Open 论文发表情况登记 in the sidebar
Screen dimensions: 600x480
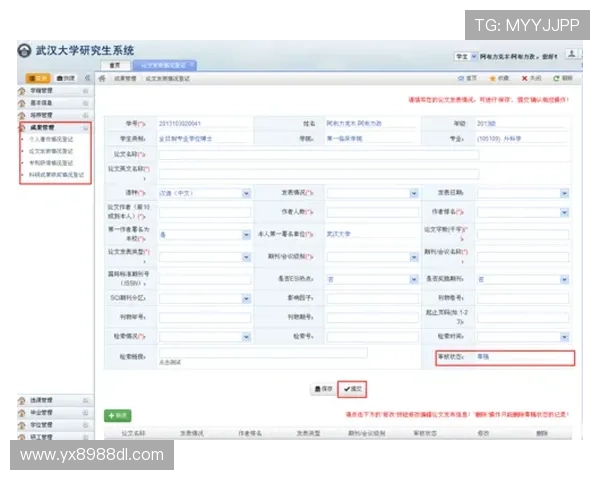click(51, 151)
